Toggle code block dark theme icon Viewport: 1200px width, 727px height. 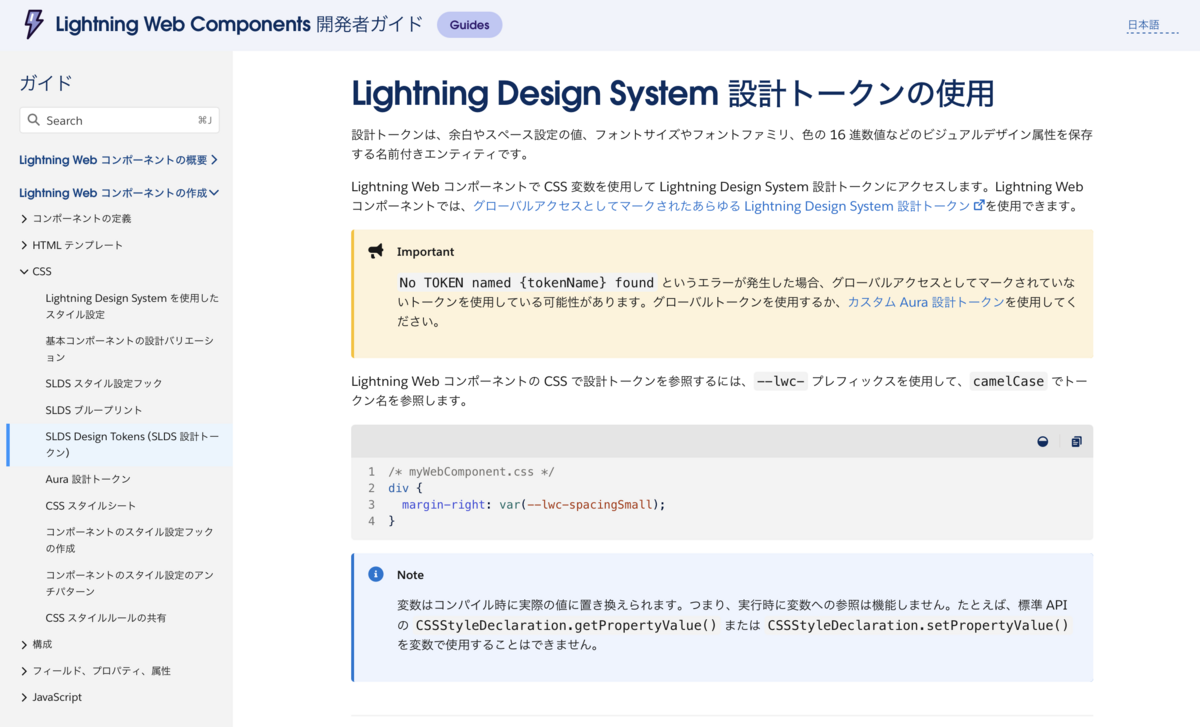(x=1043, y=441)
